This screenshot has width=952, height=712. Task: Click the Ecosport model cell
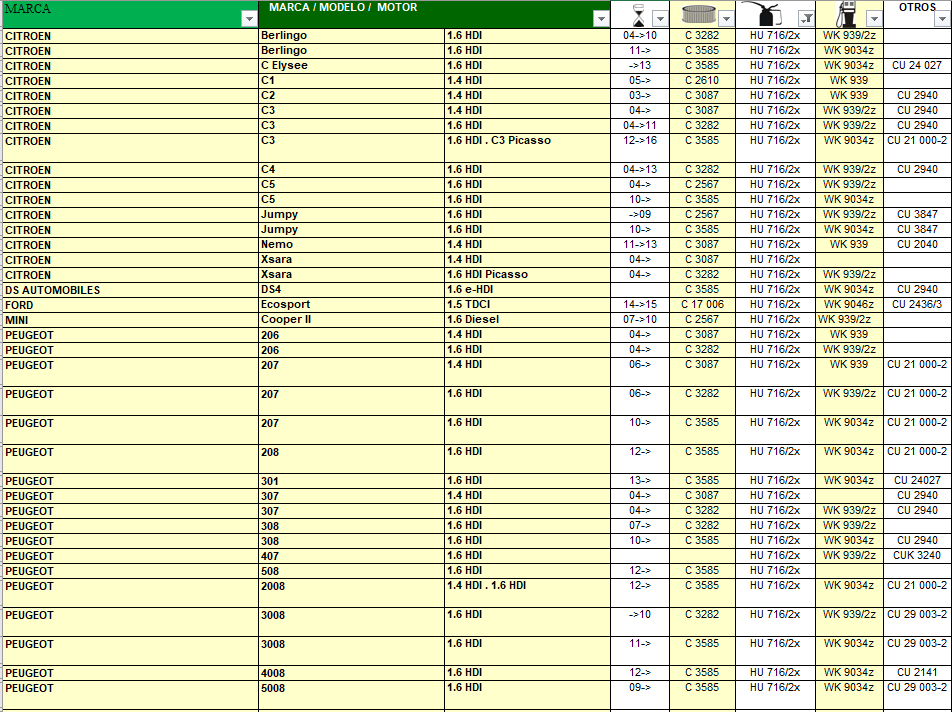pos(351,305)
